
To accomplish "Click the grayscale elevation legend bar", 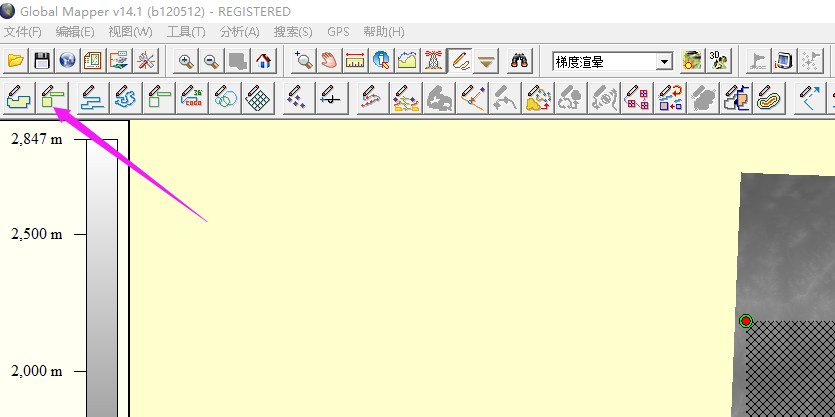I will coord(102,277).
